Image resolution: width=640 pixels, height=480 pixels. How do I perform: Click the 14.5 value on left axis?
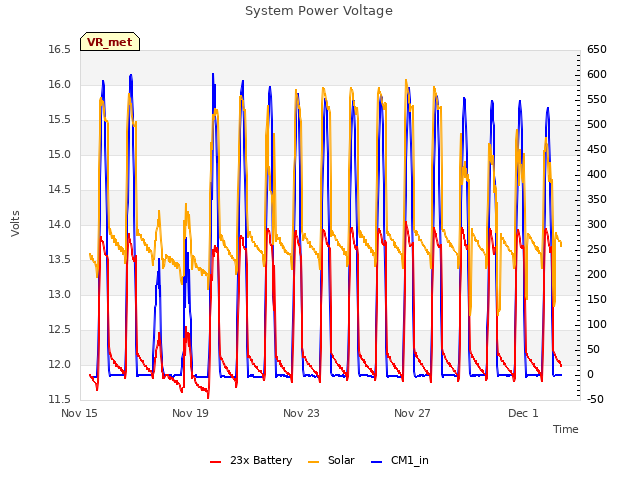[59, 189]
